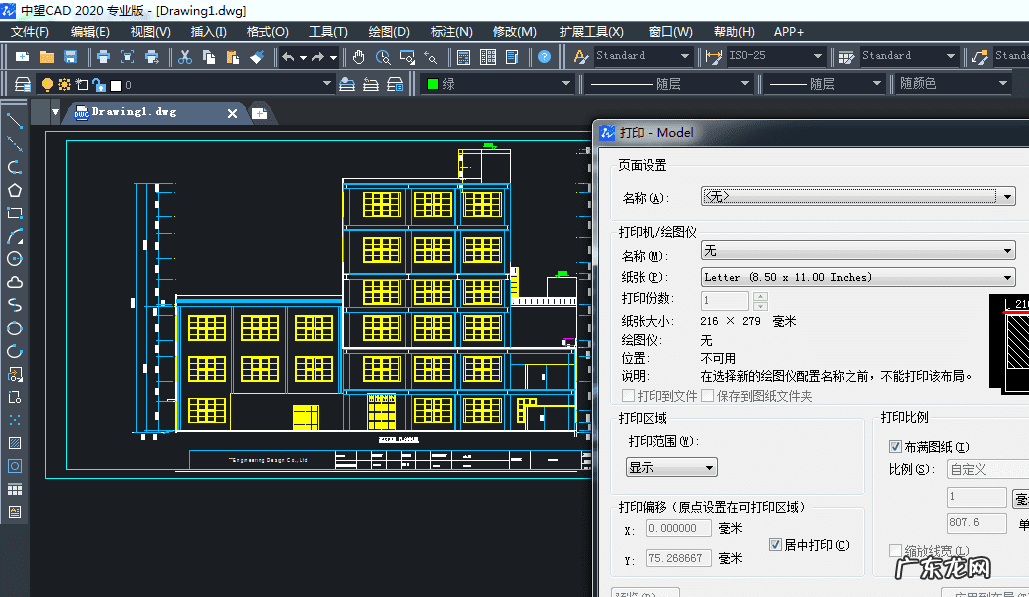This screenshot has width=1029, height=597.
Task: Open the green 绿 color selector
Action: 497,84
